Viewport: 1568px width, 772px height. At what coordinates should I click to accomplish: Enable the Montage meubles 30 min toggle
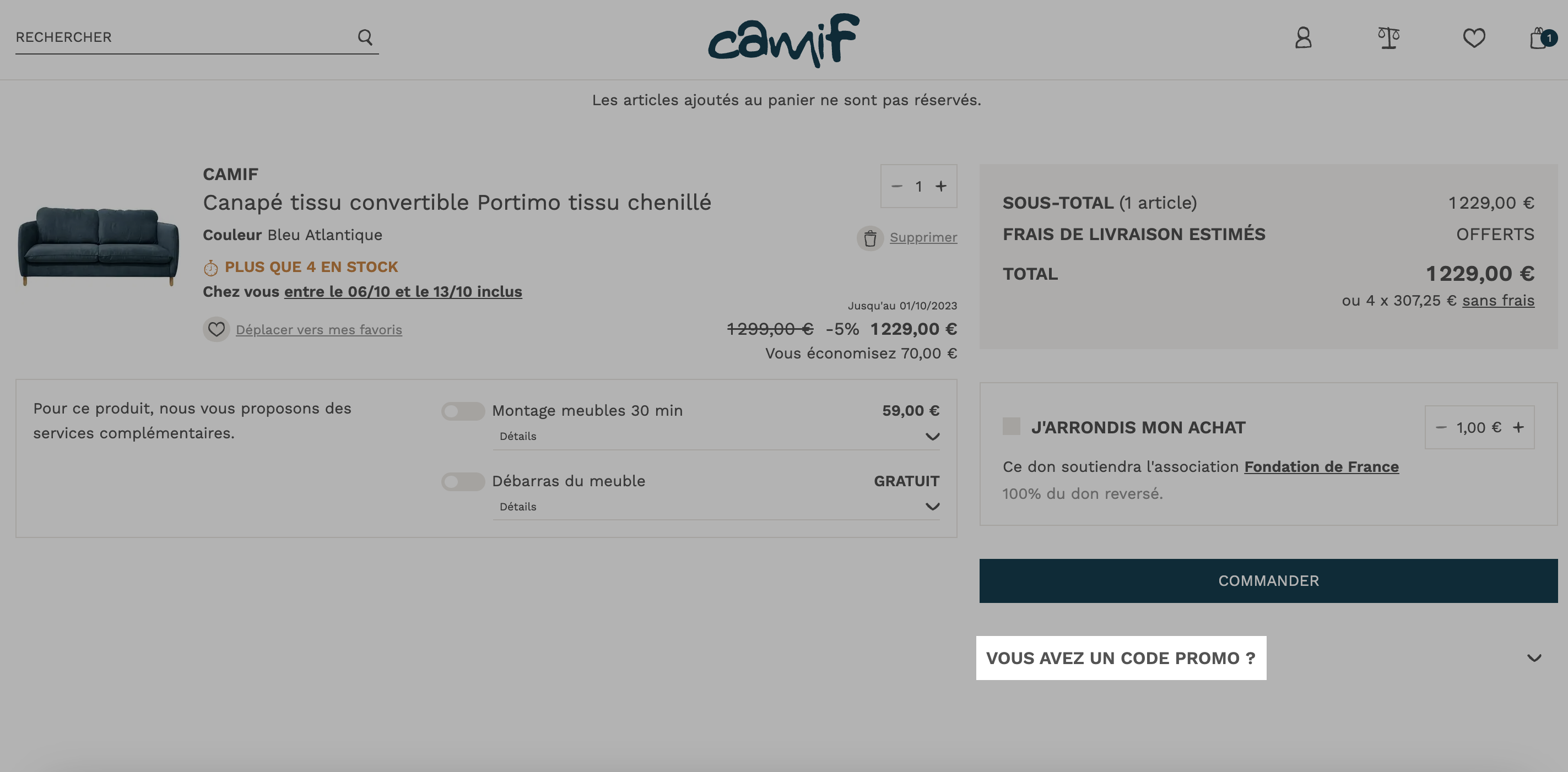tap(463, 411)
